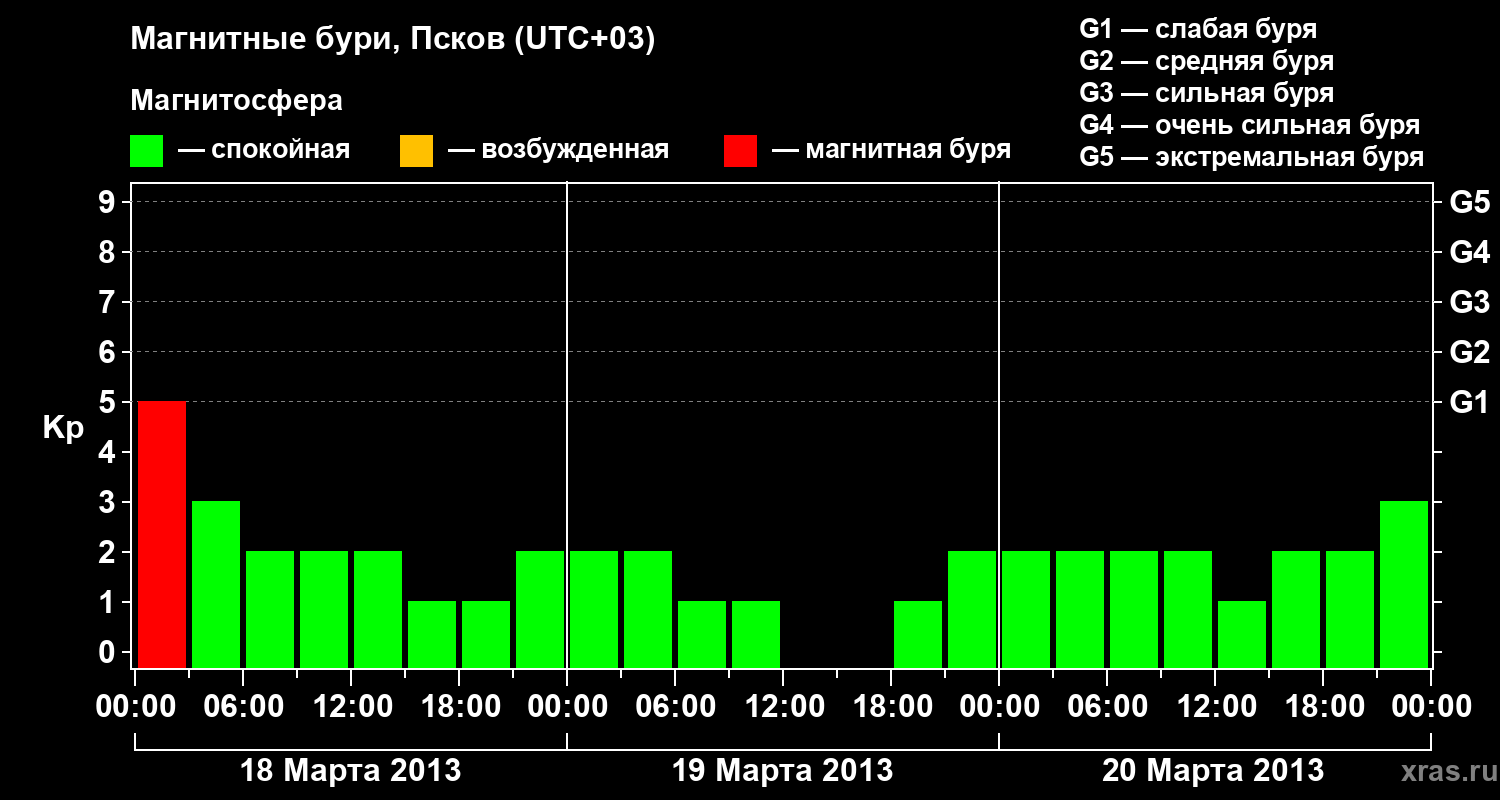Screen dimensions: 1500x800
Task: Click the orange возбужденная legend swatch
Action: pyautogui.click(x=416, y=150)
